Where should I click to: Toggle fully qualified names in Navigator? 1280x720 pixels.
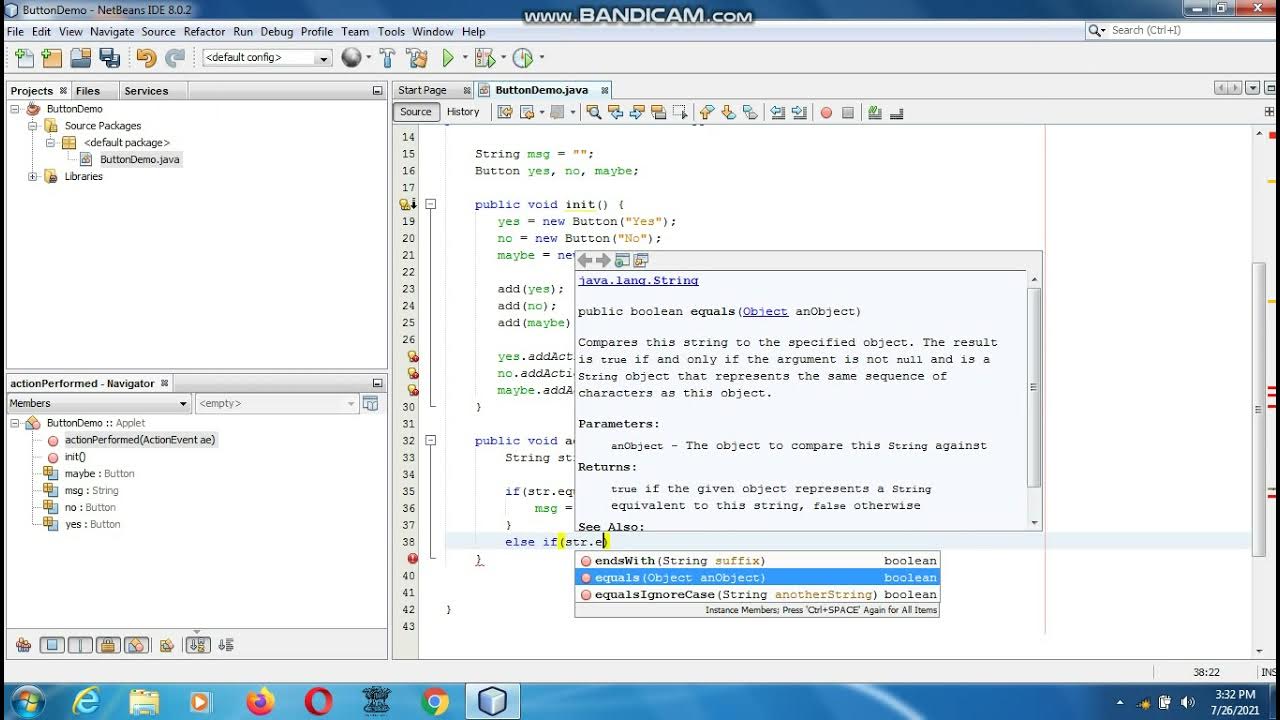pyautogui.click(x=167, y=645)
